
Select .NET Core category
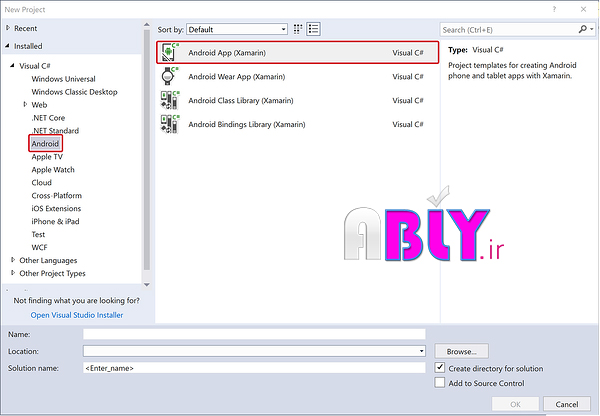[x=48, y=118]
